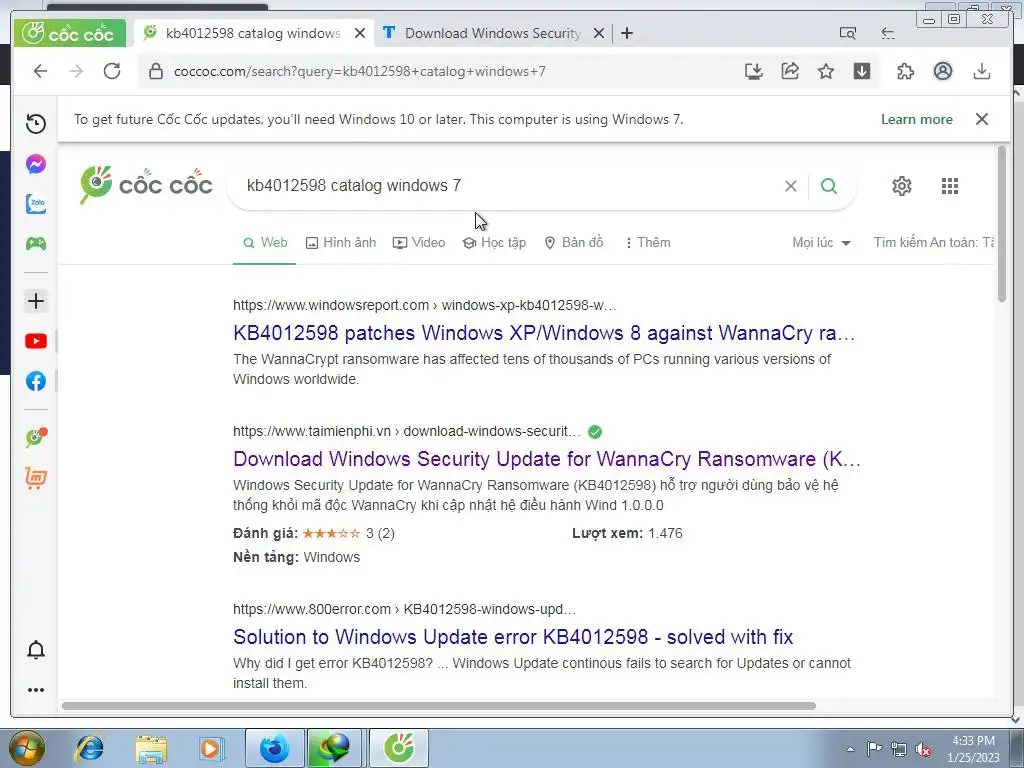Select the Video search tab
Image resolution: width=1024 pixels, height=768 pixels.
click(x=419, y=243)
